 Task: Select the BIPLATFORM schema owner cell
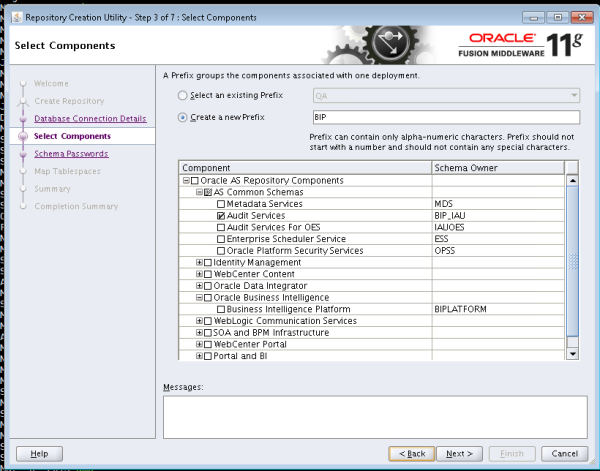point(498,309)
